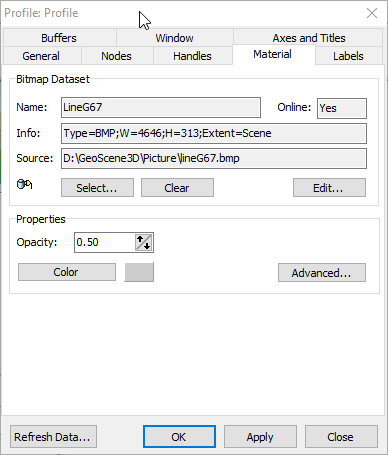The height and width of the screenshot is (455, 388).
Task: Apply the material changes
Action: 260,437
